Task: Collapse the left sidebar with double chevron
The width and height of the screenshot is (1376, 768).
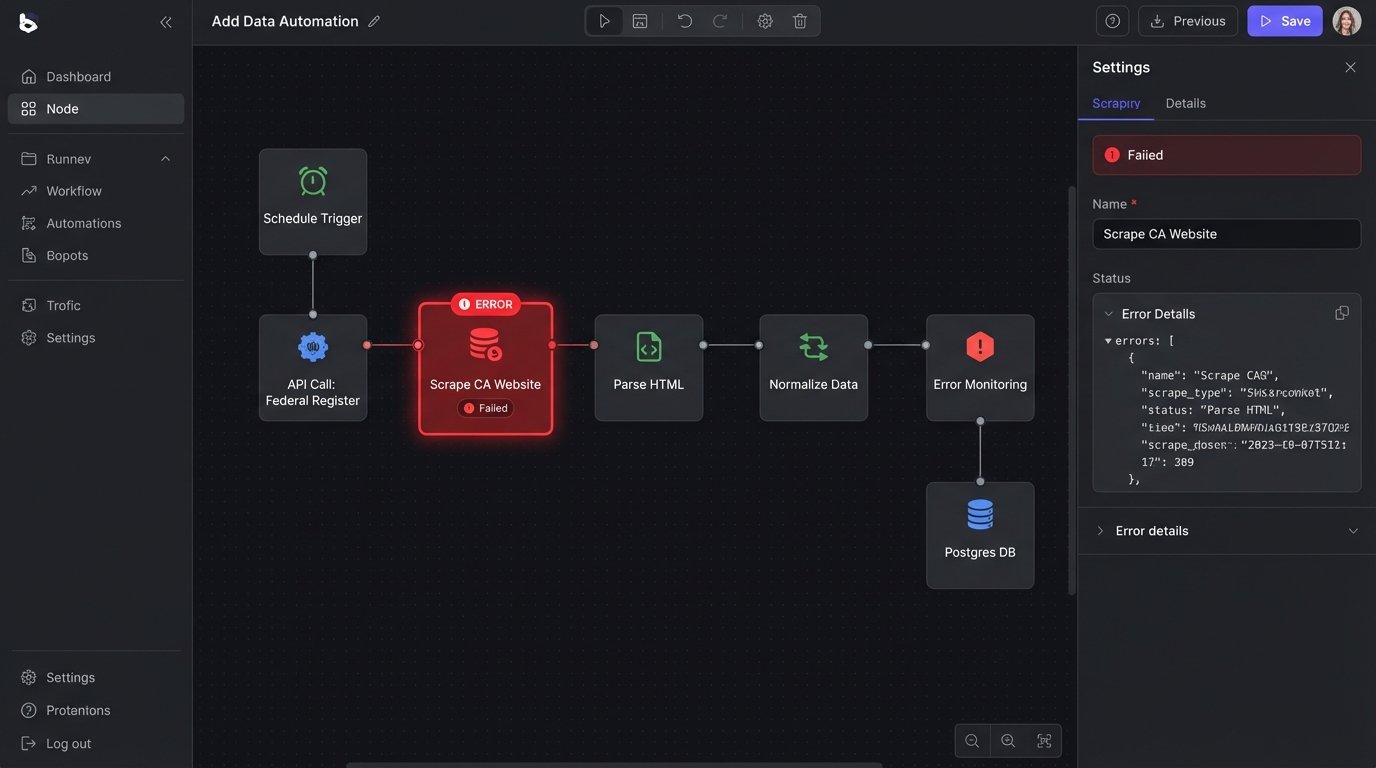Action: pos(166,22)
